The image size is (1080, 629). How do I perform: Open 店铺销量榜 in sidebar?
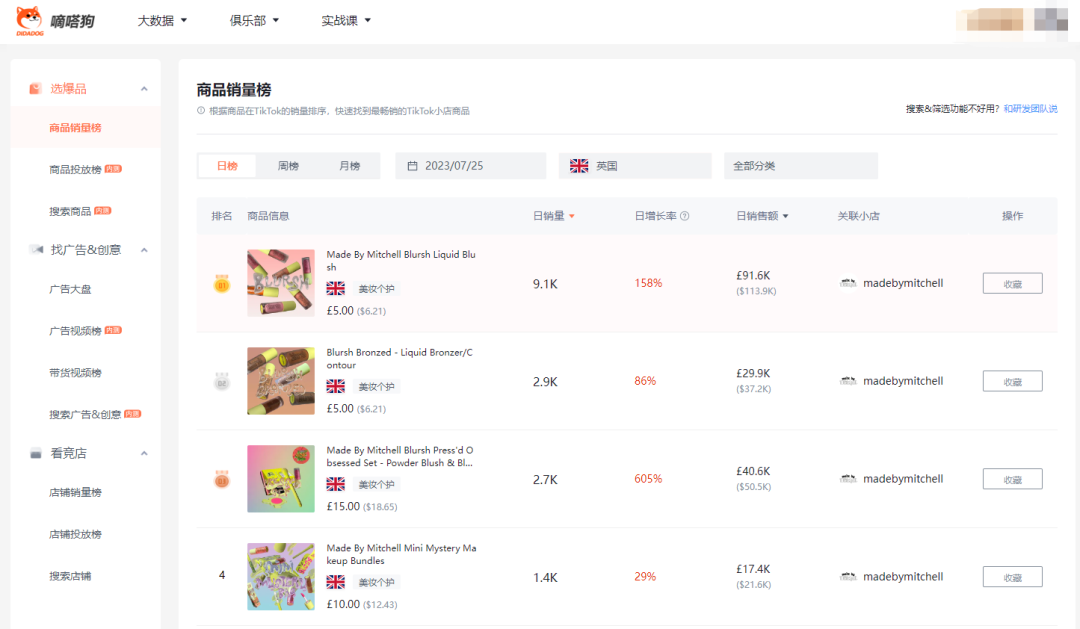(x=75, y=493)
